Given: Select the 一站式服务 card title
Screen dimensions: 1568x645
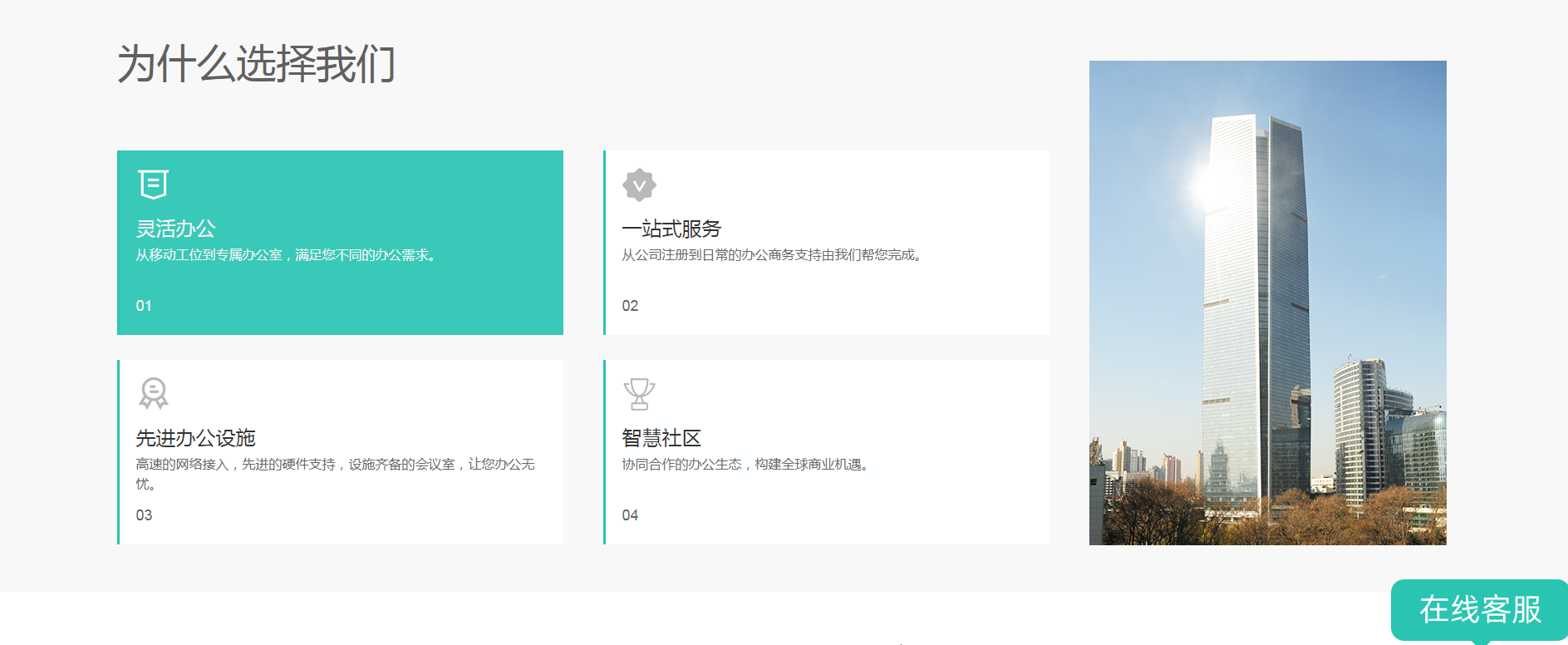Looking at the screenshot, I should pyautogui.click(x=671, y=229).
